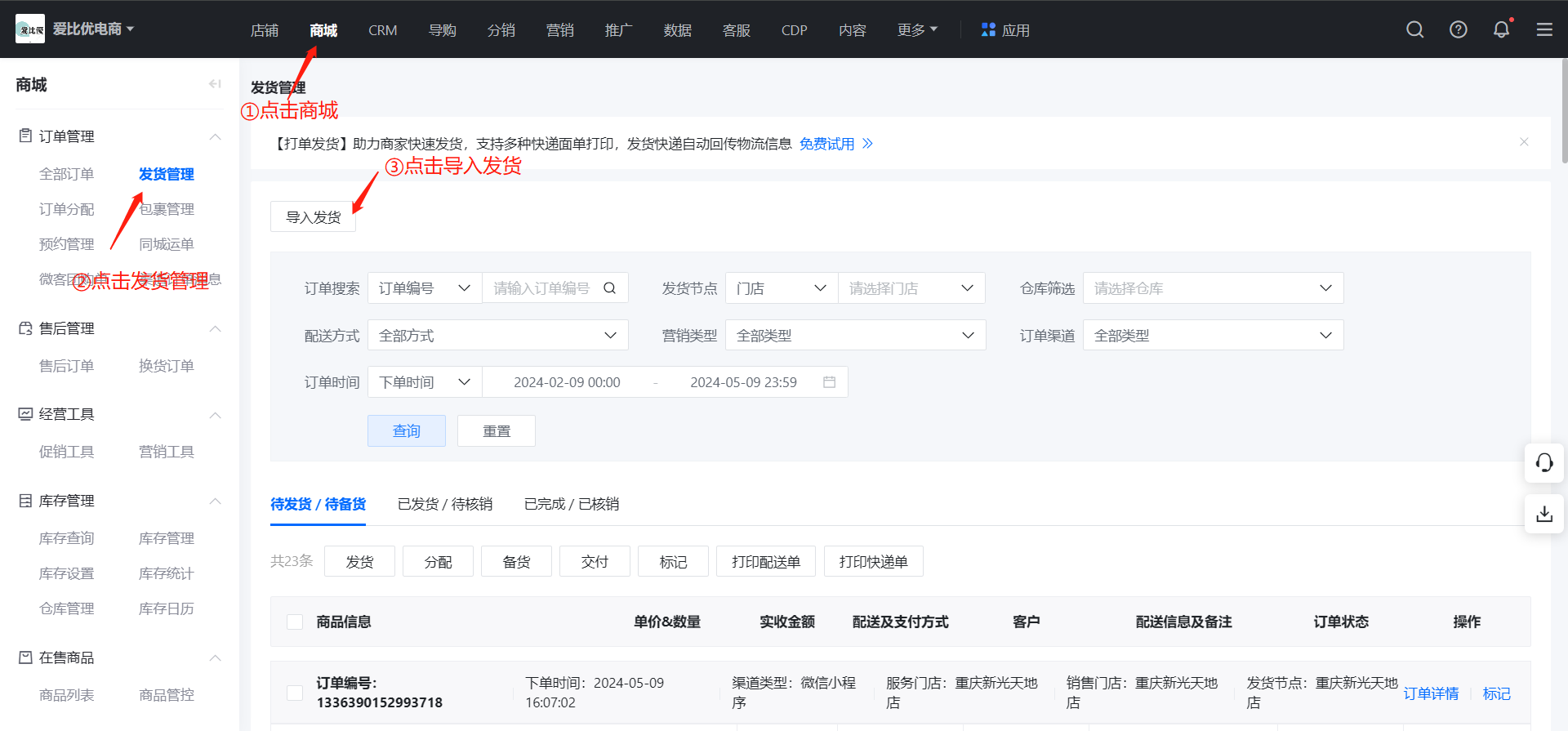Open the 请选择仓库 dropdown
Viewport: 1568px width, 731px height.
(1213, 287)
